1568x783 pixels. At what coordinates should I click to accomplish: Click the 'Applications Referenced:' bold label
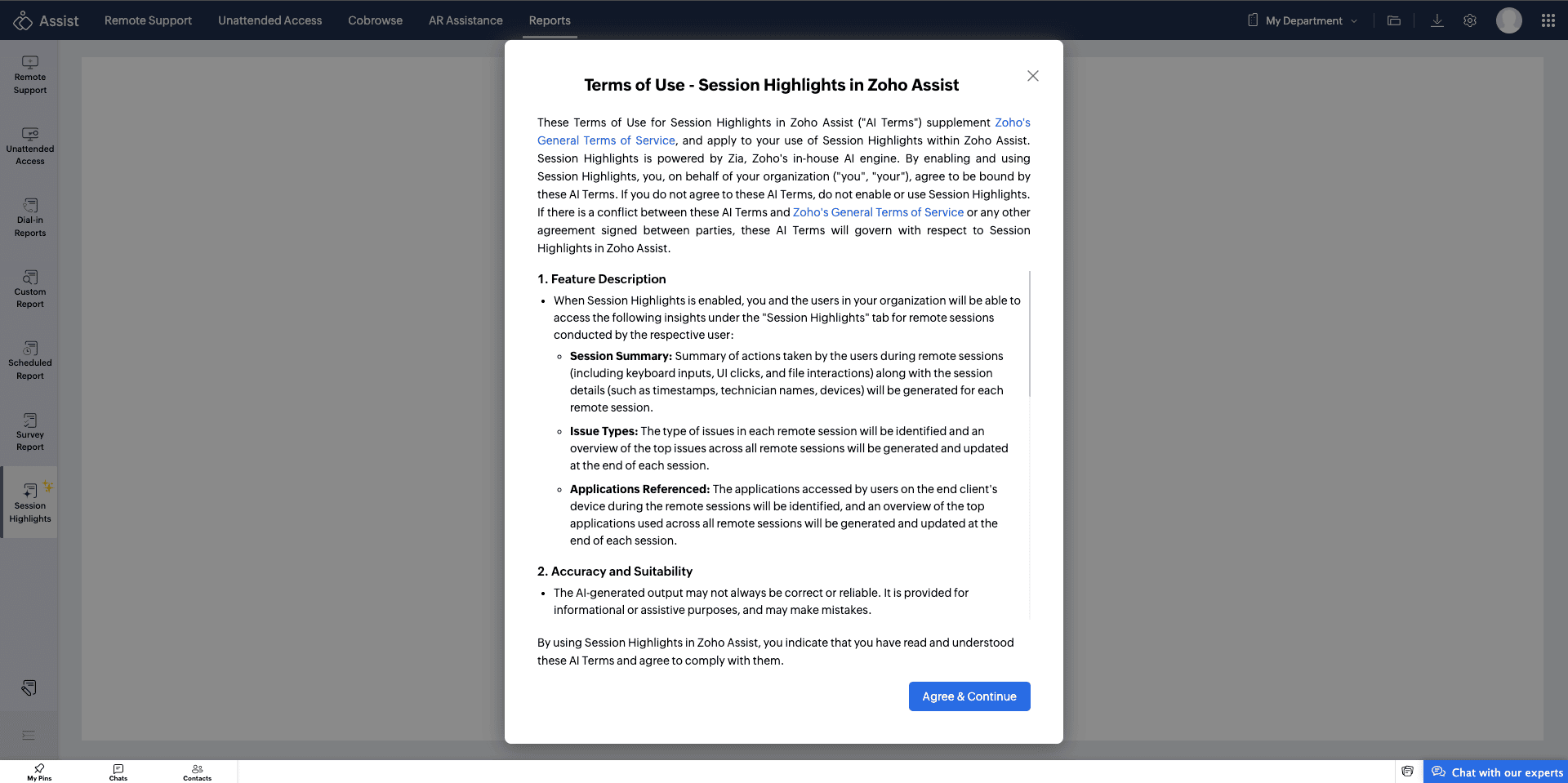pos(640,489)
